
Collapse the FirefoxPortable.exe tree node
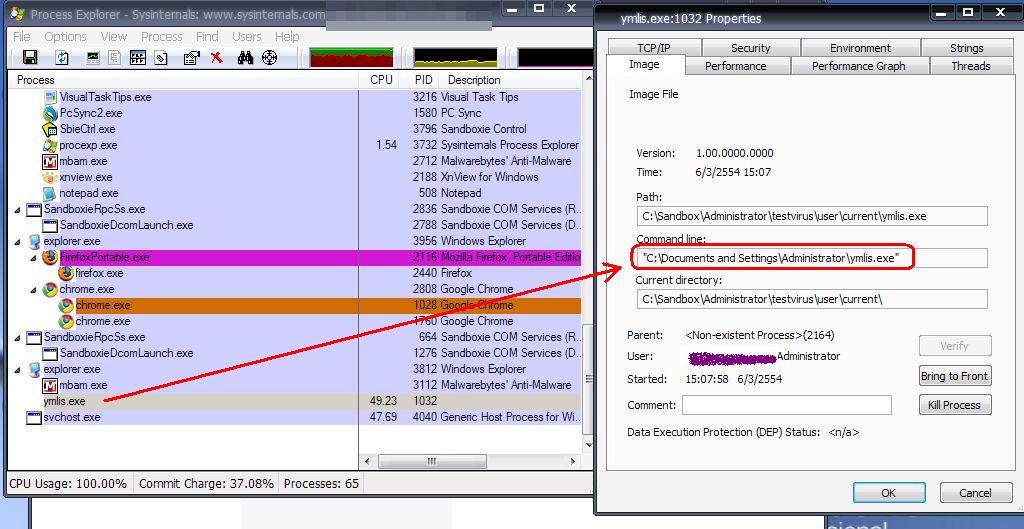click(33, 257)
